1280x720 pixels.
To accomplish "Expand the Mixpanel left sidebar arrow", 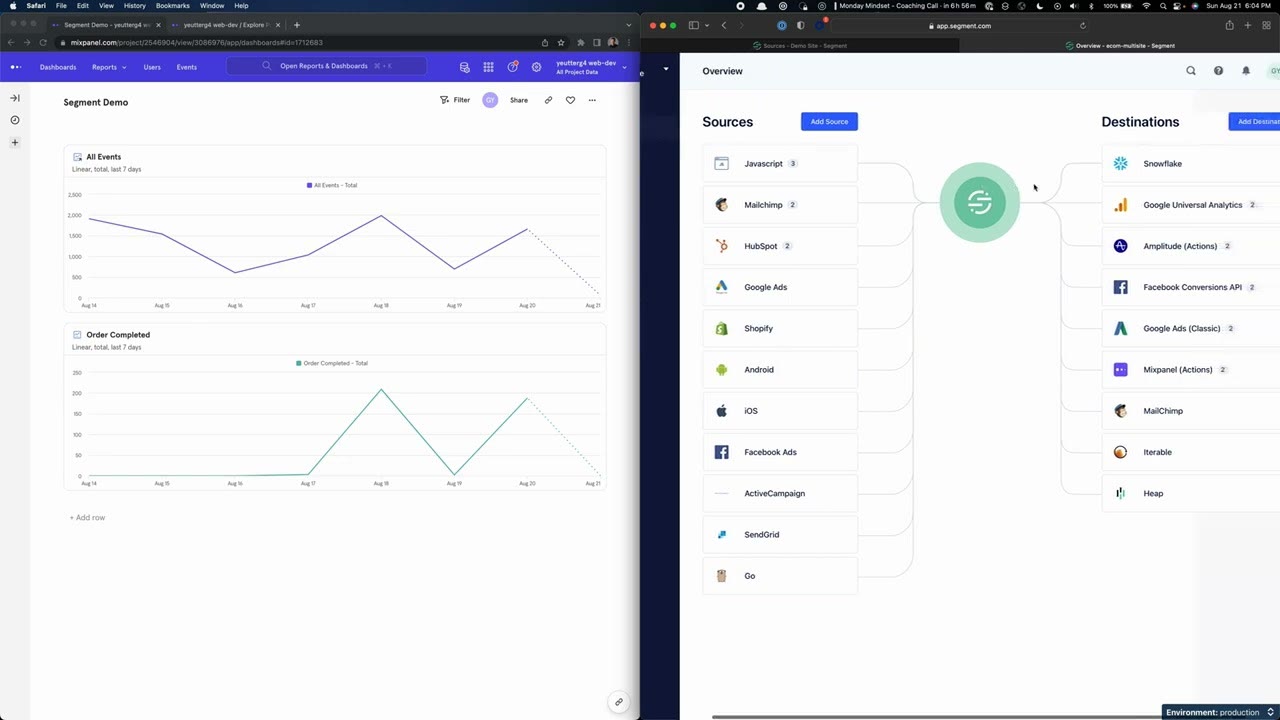I will (x=15, y=98).
